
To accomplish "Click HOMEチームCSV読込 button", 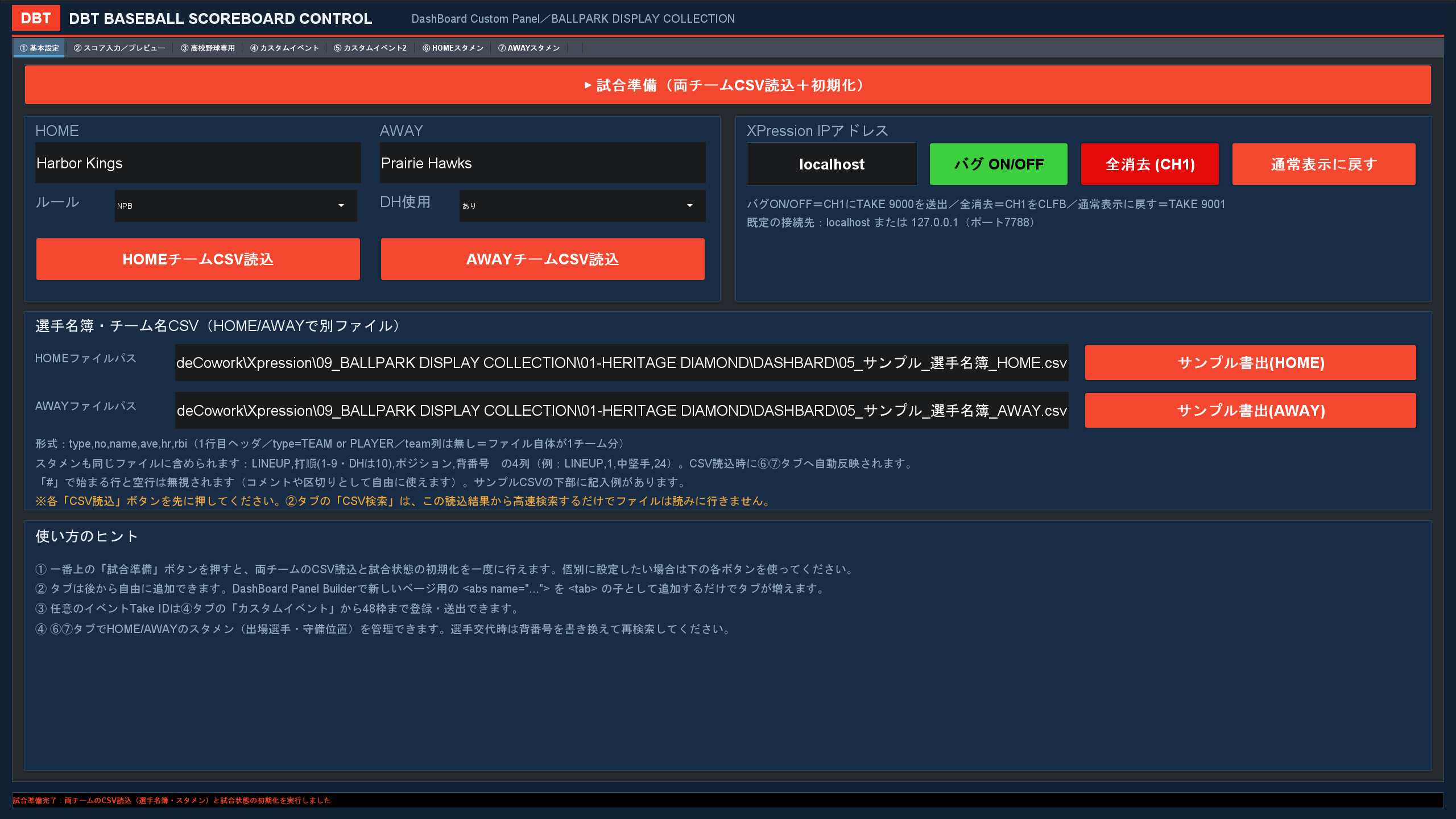I will 198,259.
